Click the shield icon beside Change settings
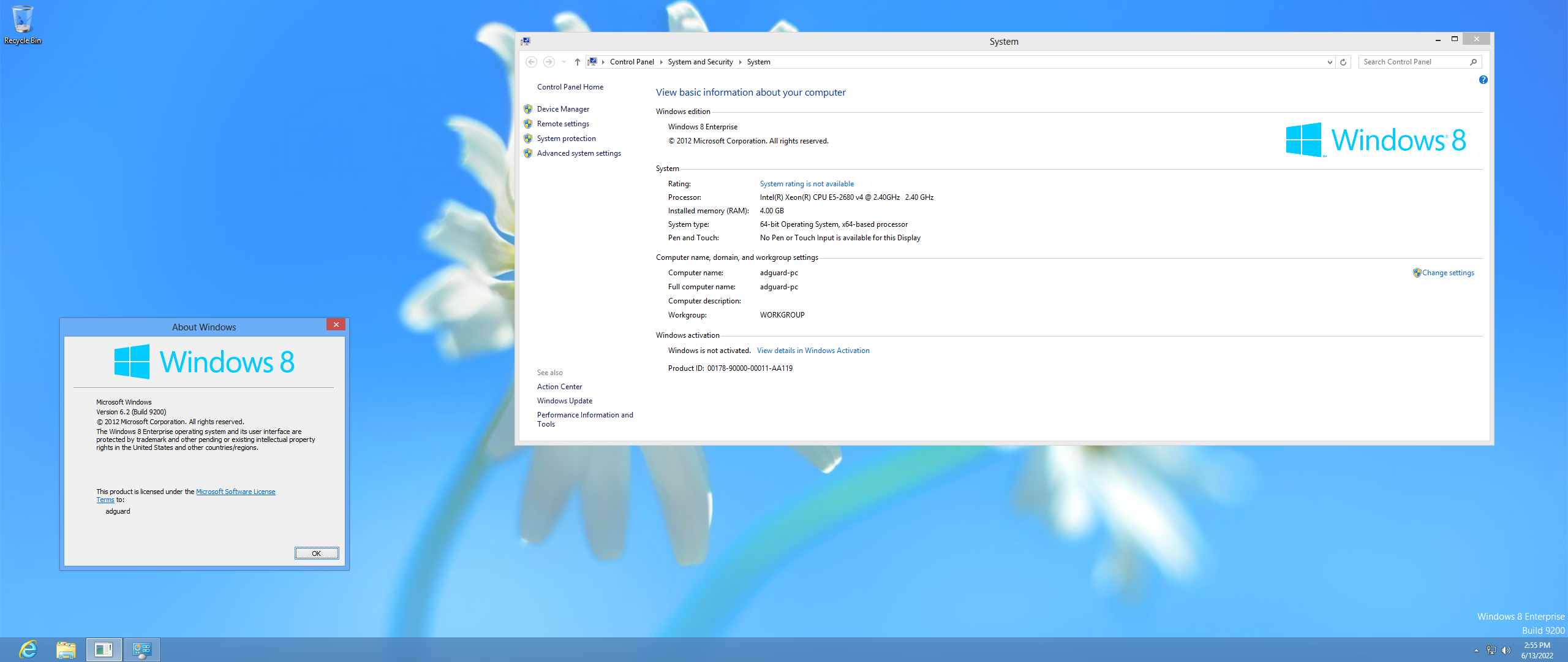The image size is (1568, 662). 1417,273
